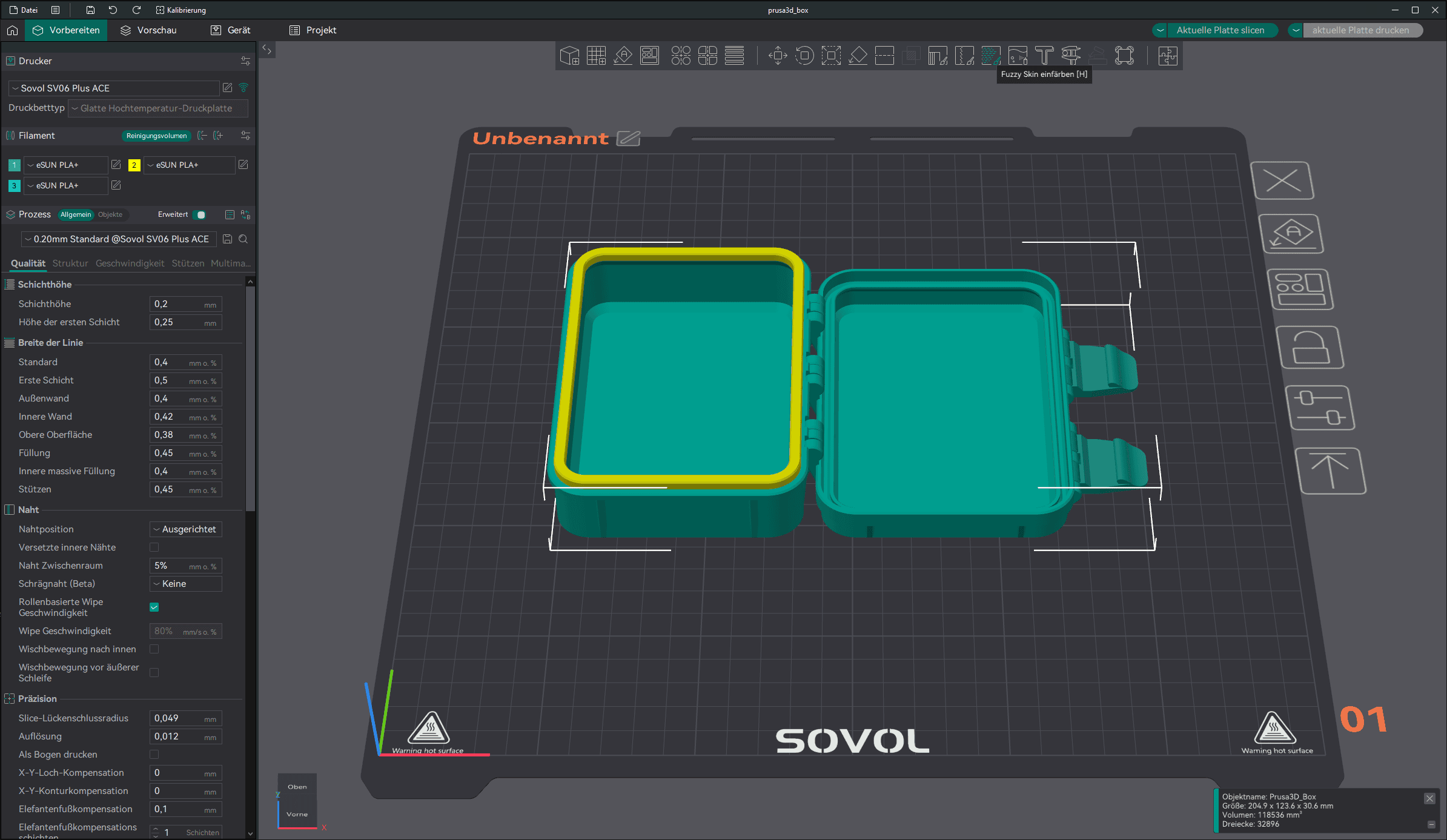Open the Struktur settings tab

click(x=70, y=263)
